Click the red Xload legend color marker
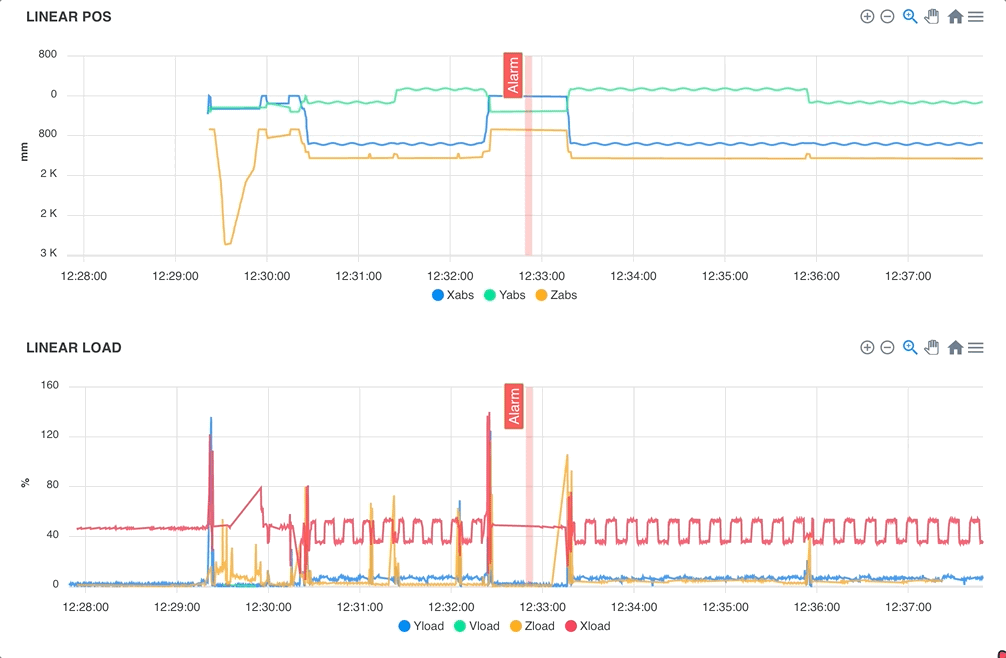1006x658 pixels. (x=571, y=626)
